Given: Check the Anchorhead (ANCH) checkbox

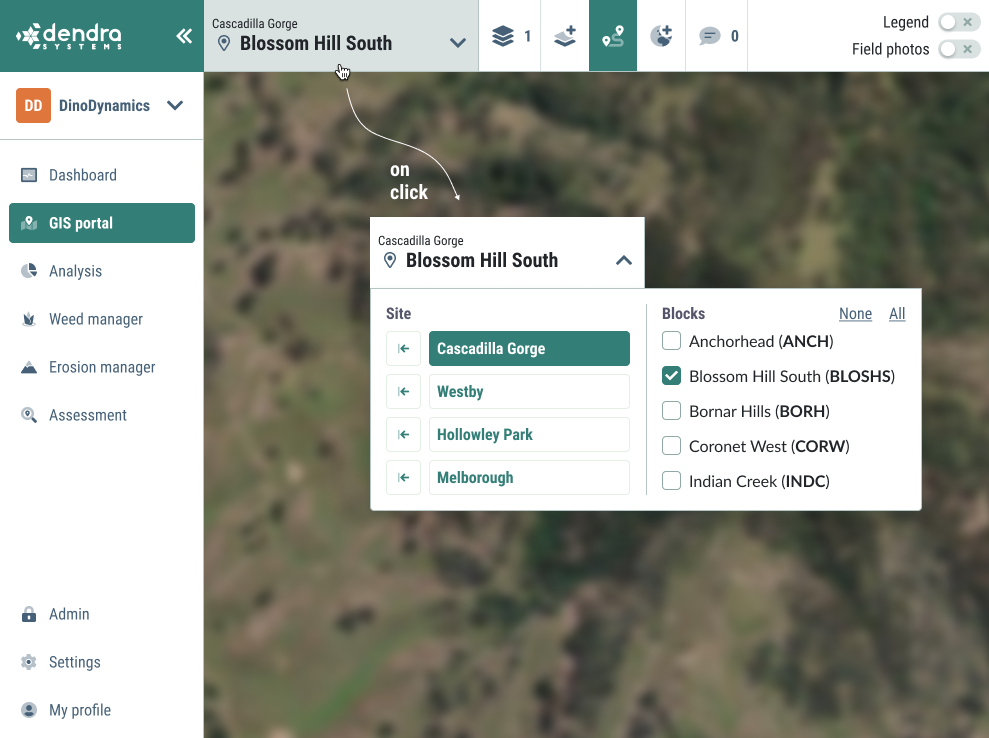Looking at the screenshot, I should point(672,341).
